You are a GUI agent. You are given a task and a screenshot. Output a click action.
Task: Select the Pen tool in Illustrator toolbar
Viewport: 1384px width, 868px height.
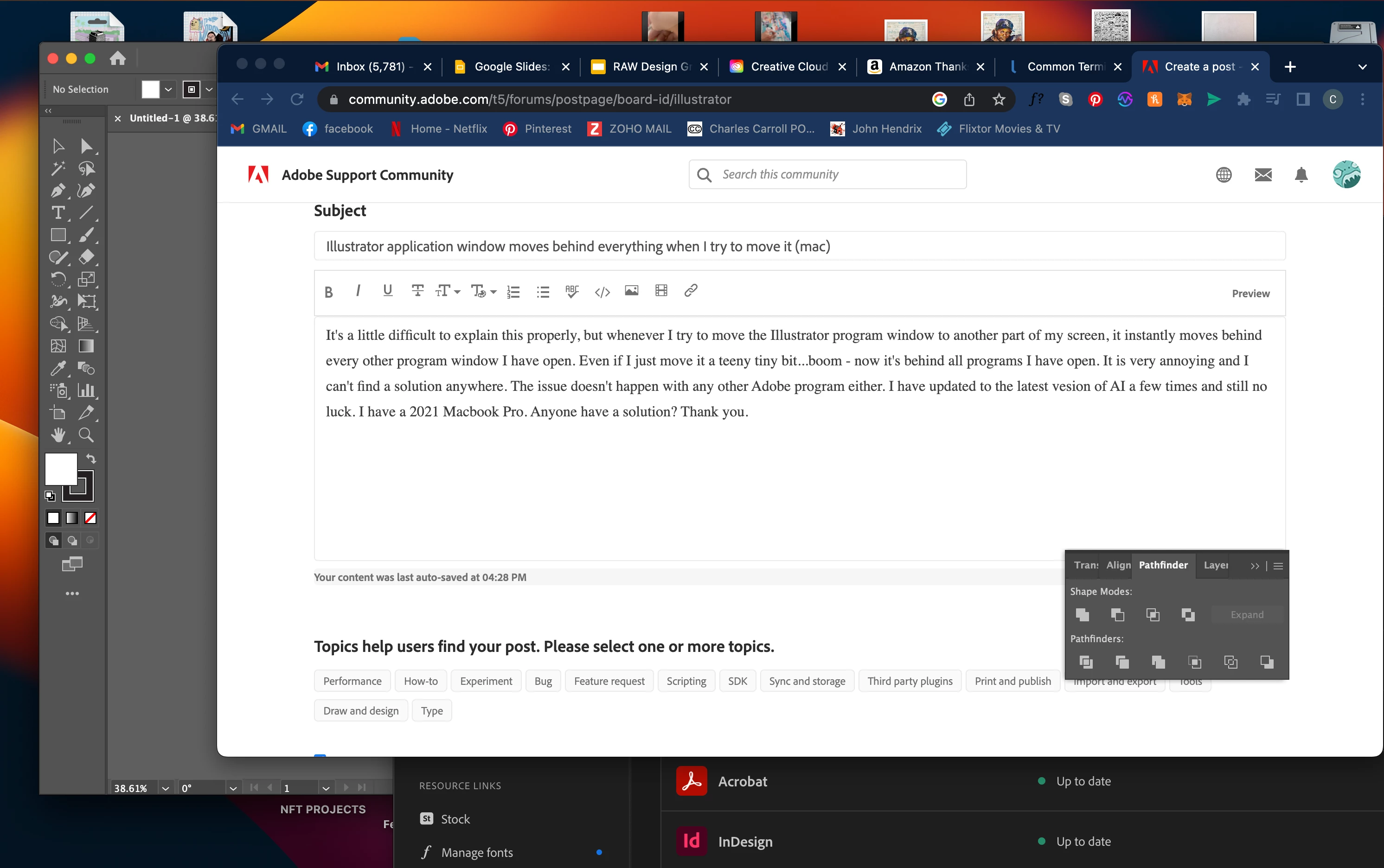pyautogui.click(x=58, y=191)
